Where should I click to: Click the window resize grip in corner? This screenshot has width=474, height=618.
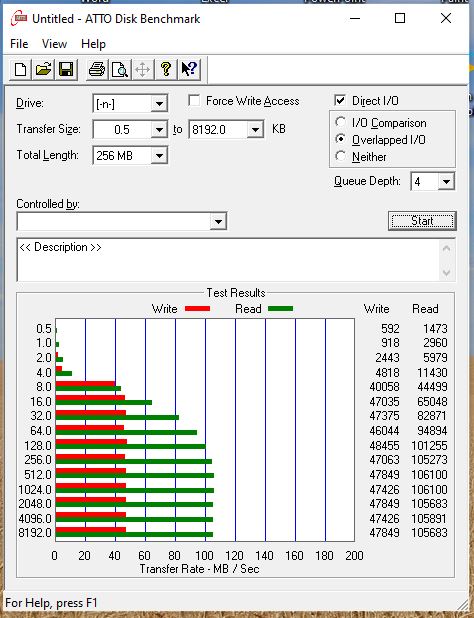point(462,605)
